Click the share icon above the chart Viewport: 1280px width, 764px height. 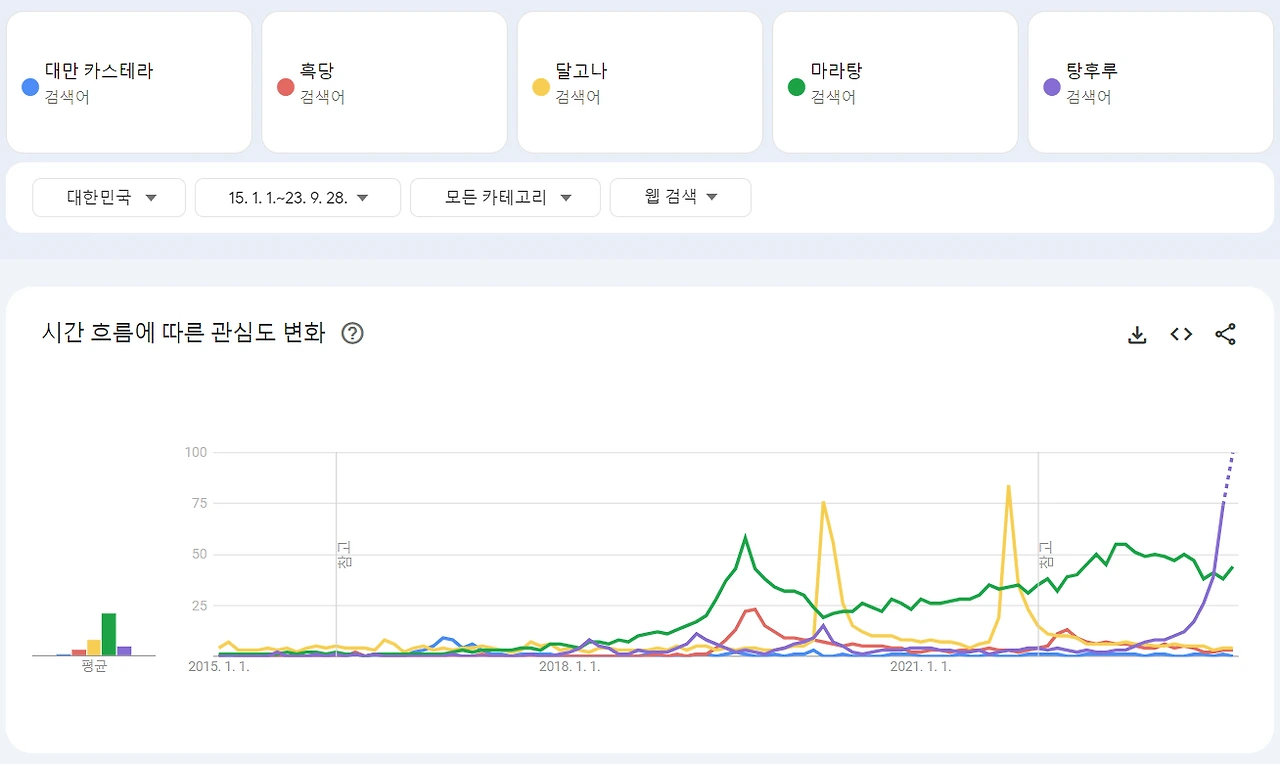tap(1226, 334)
